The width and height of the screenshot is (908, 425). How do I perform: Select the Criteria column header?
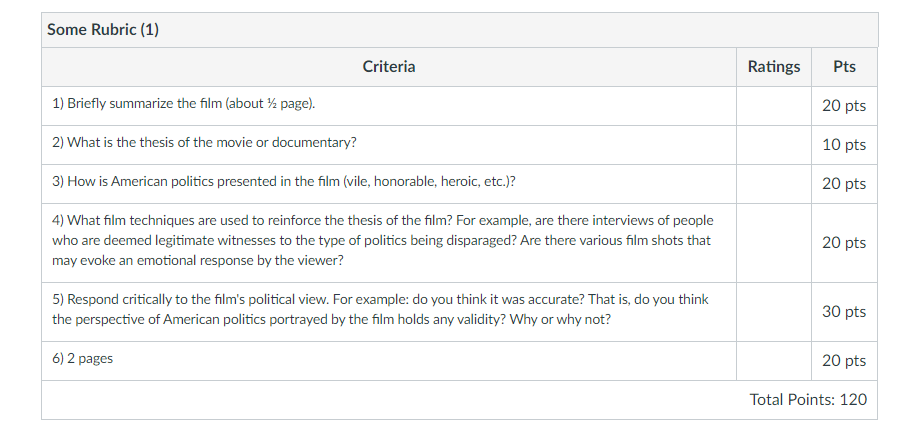(389, 67)
